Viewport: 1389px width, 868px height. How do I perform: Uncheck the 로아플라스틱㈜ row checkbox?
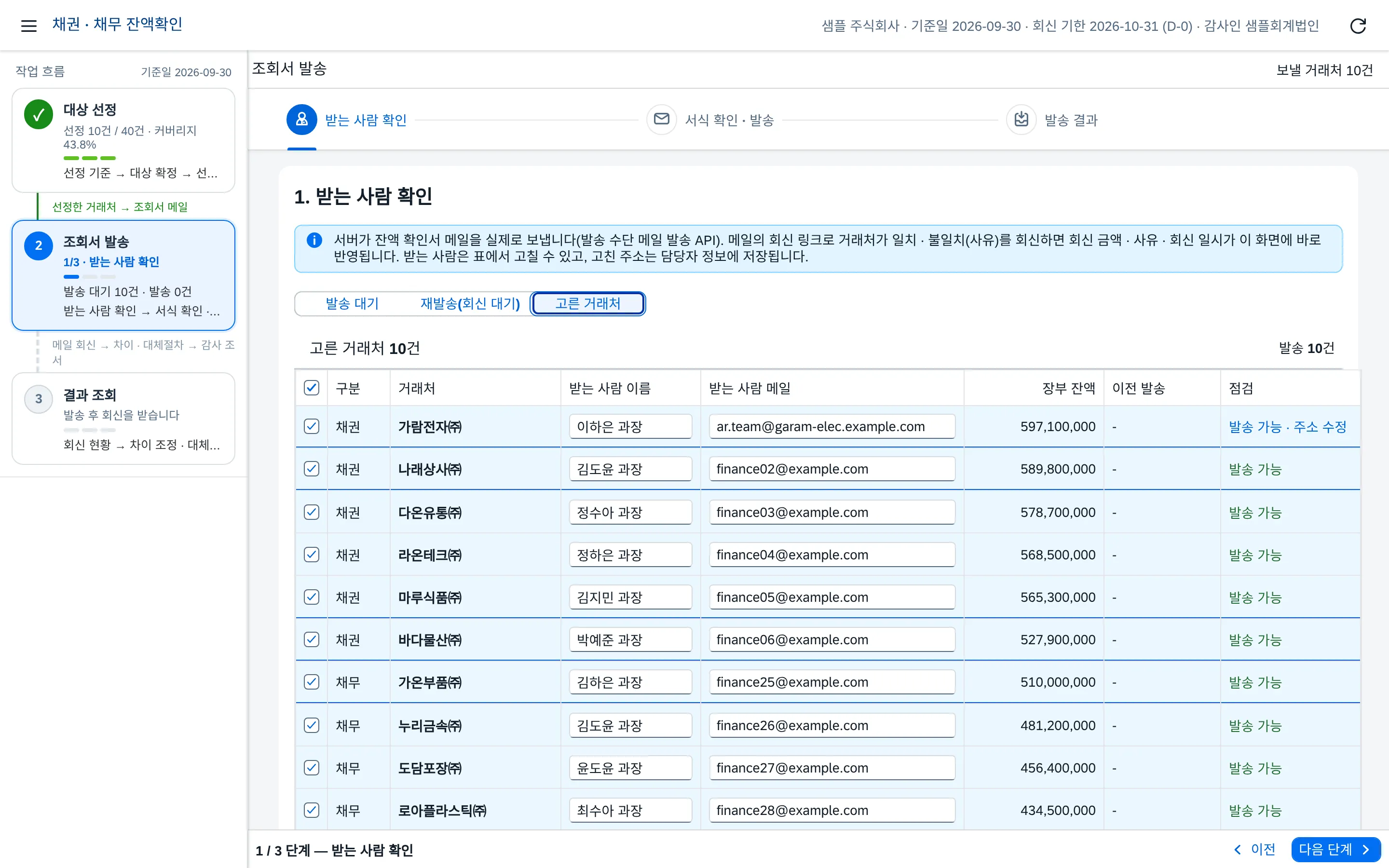[311, 810]
